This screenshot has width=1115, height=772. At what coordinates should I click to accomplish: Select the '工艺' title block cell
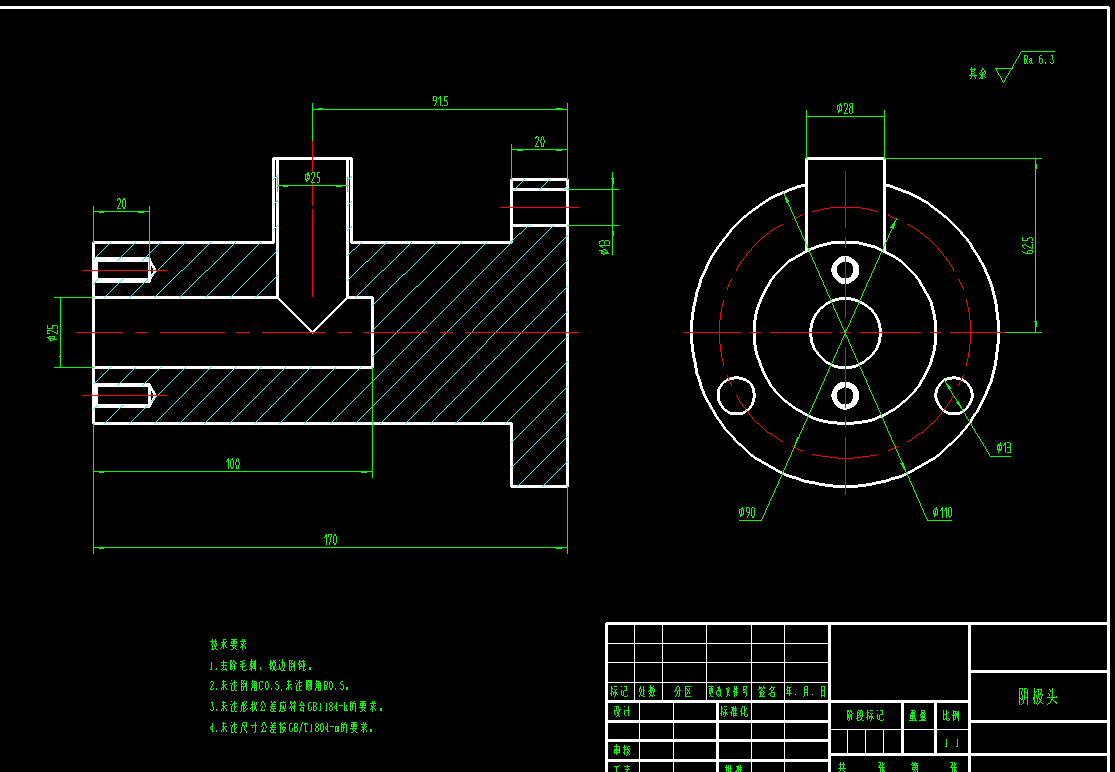pyautogui.click(x=622, y=767)
